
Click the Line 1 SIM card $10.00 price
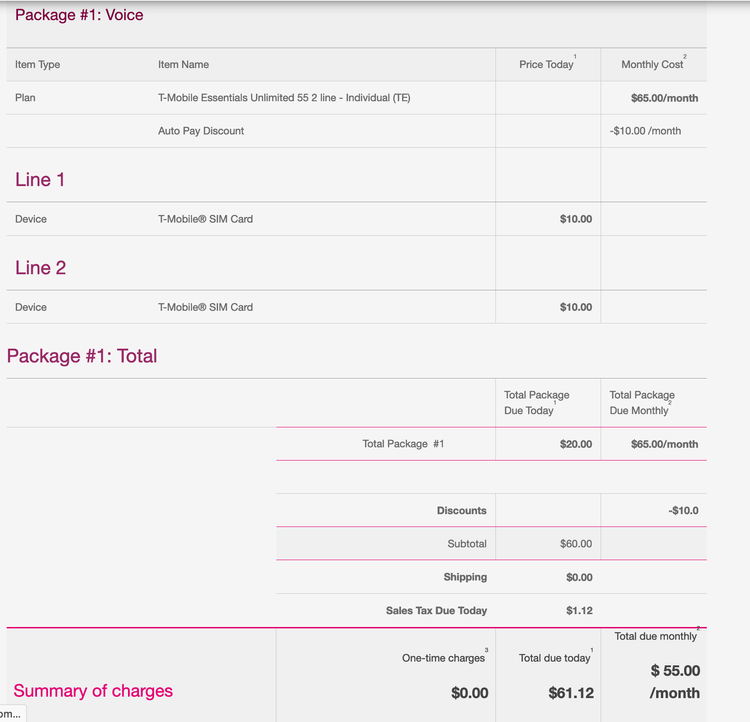coord(576,219)
